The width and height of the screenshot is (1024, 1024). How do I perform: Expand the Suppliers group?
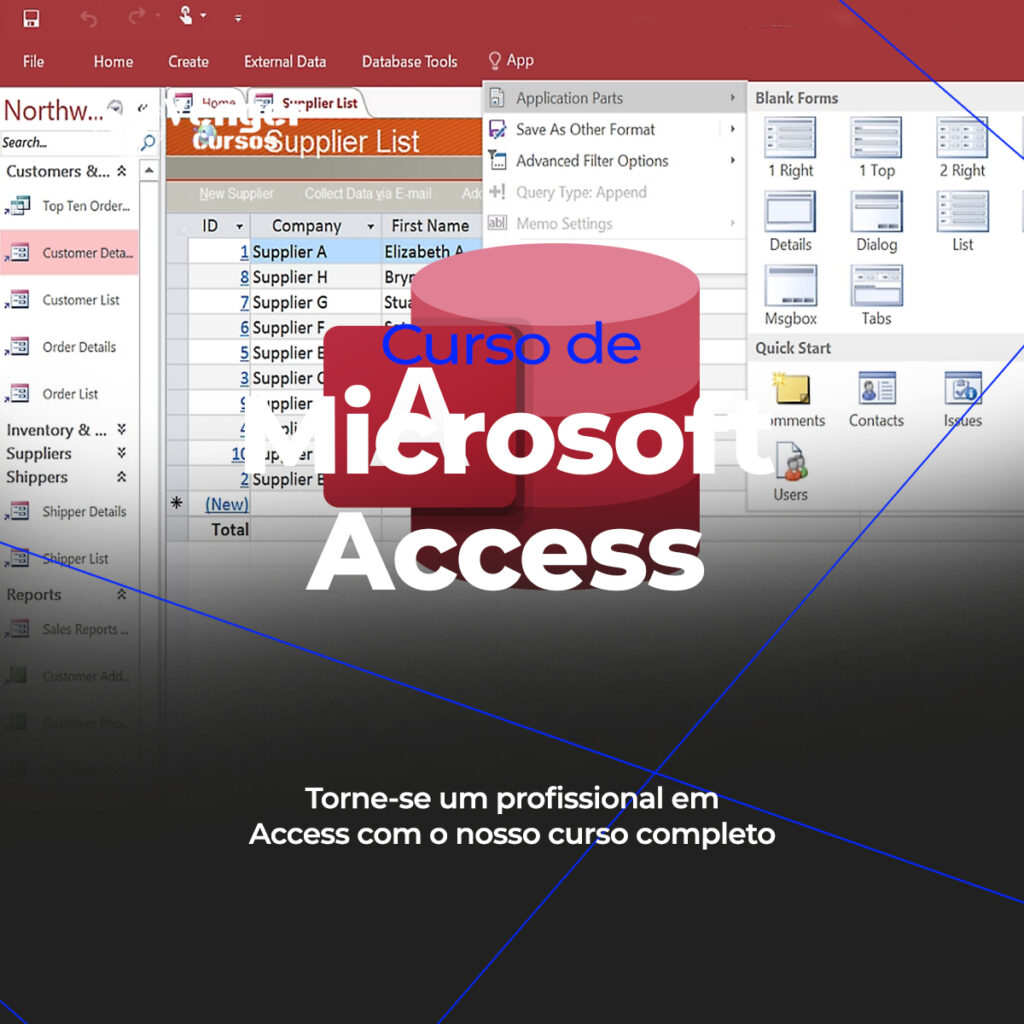pos(121,453)
